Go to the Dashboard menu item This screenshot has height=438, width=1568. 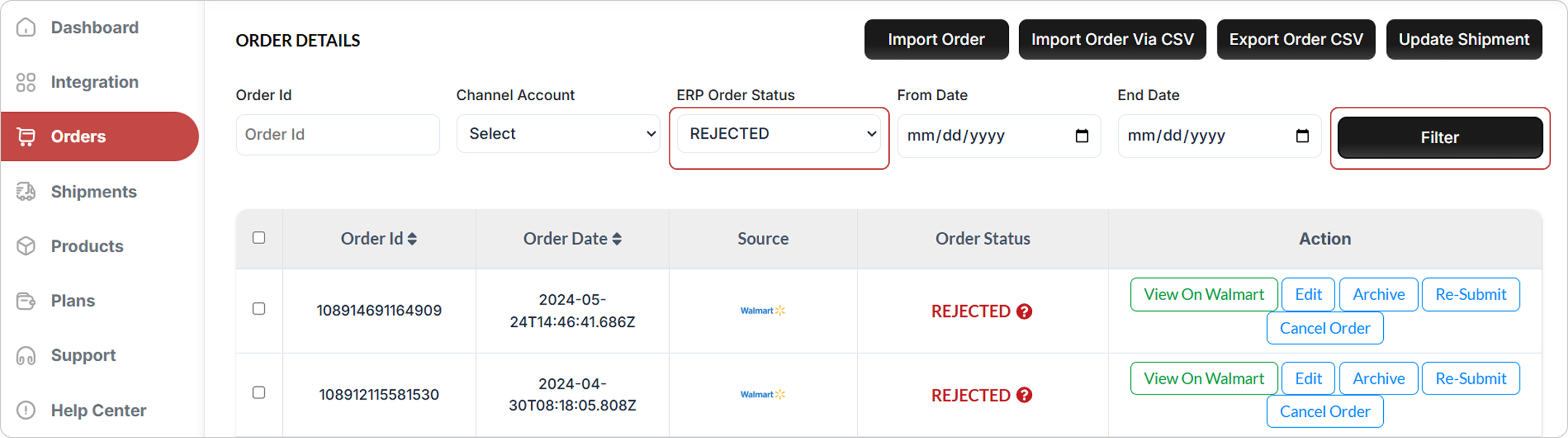point(94,27)
